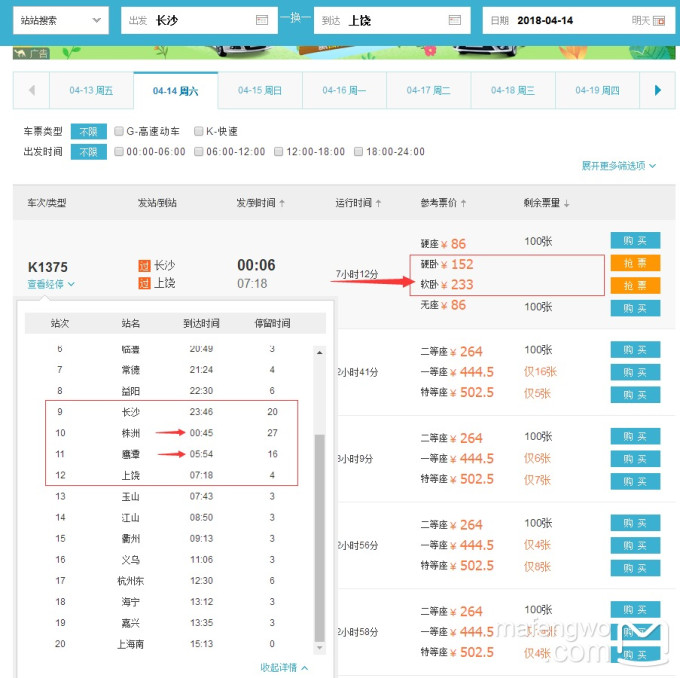Enable the K-快速 train type checkbox

pos(198,131)
